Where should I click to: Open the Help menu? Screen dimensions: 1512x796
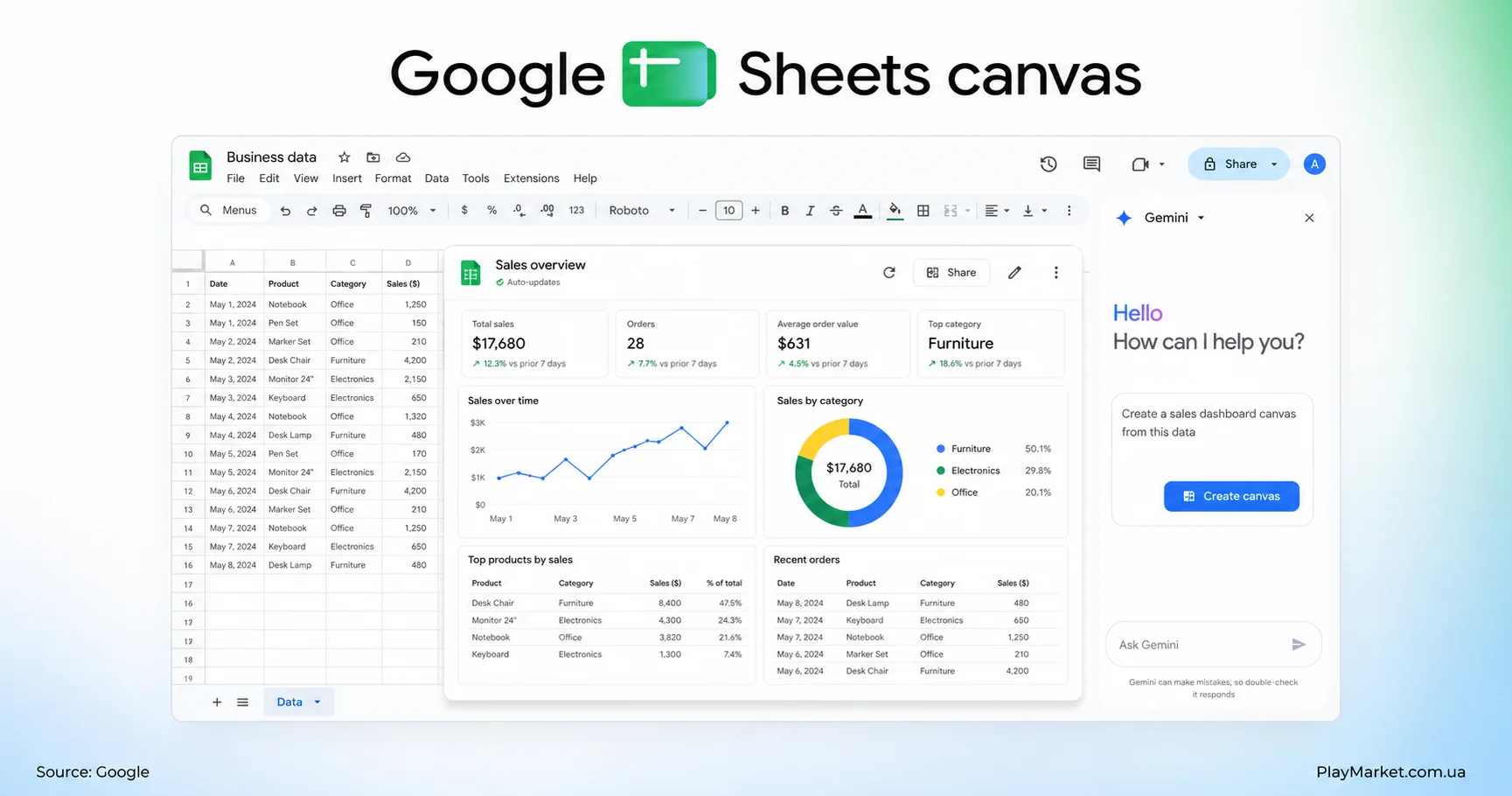(585, 178)
